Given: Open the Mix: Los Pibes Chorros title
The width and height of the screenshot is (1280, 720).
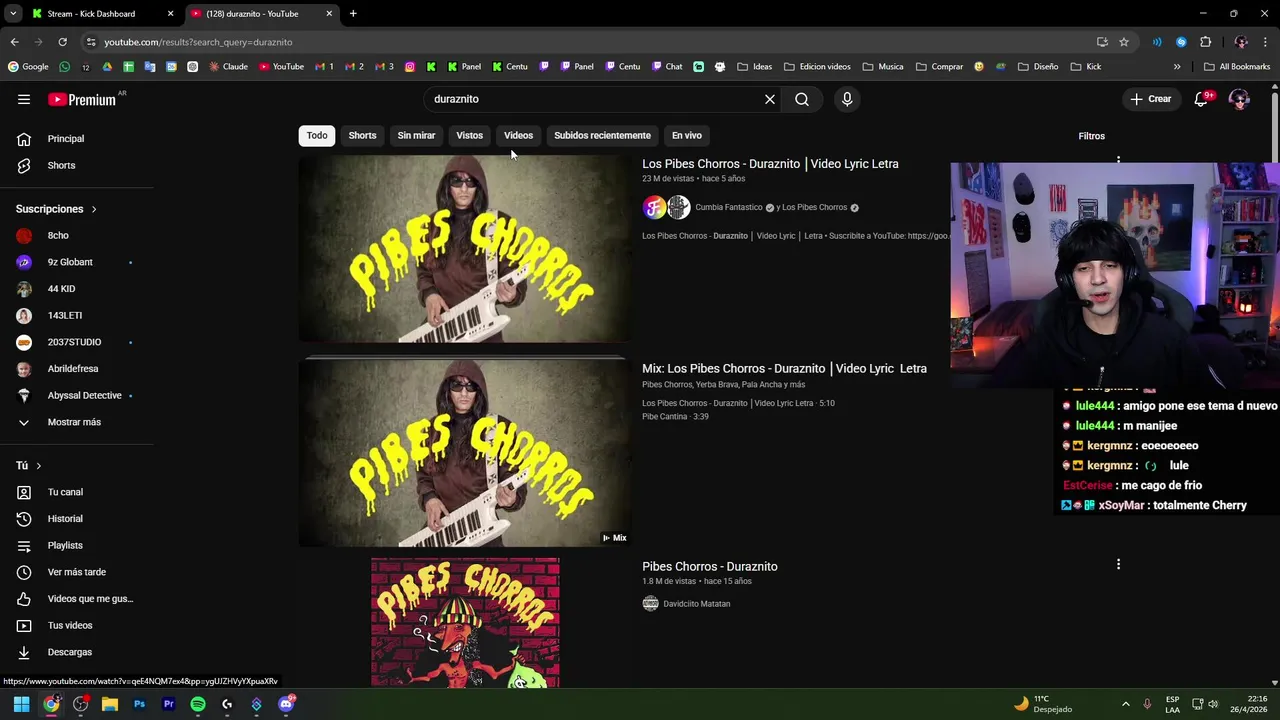Looking at the screenshot, I should click(784, 369).
